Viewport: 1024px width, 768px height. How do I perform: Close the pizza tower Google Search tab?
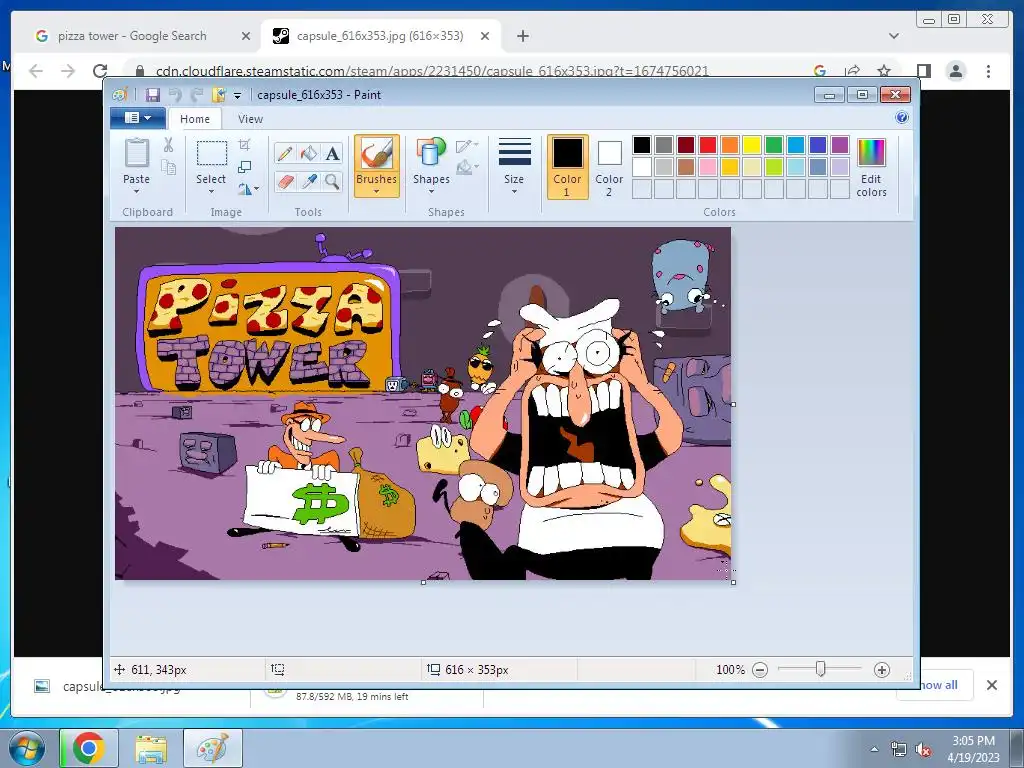pos(246,36)
